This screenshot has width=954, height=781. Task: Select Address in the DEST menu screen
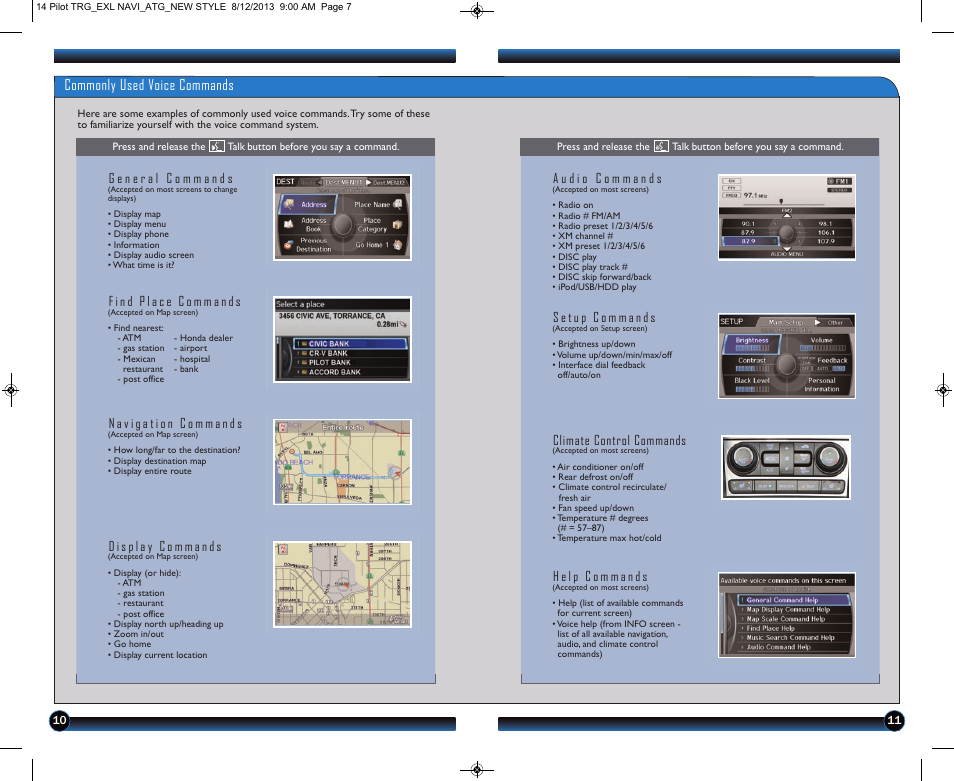tap(308, 204)
